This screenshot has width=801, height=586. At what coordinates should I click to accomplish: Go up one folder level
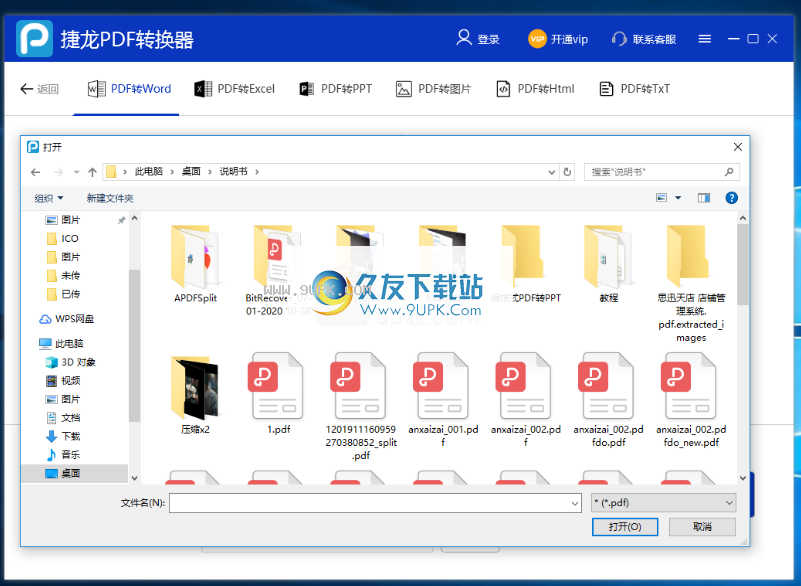click(92, 172)
